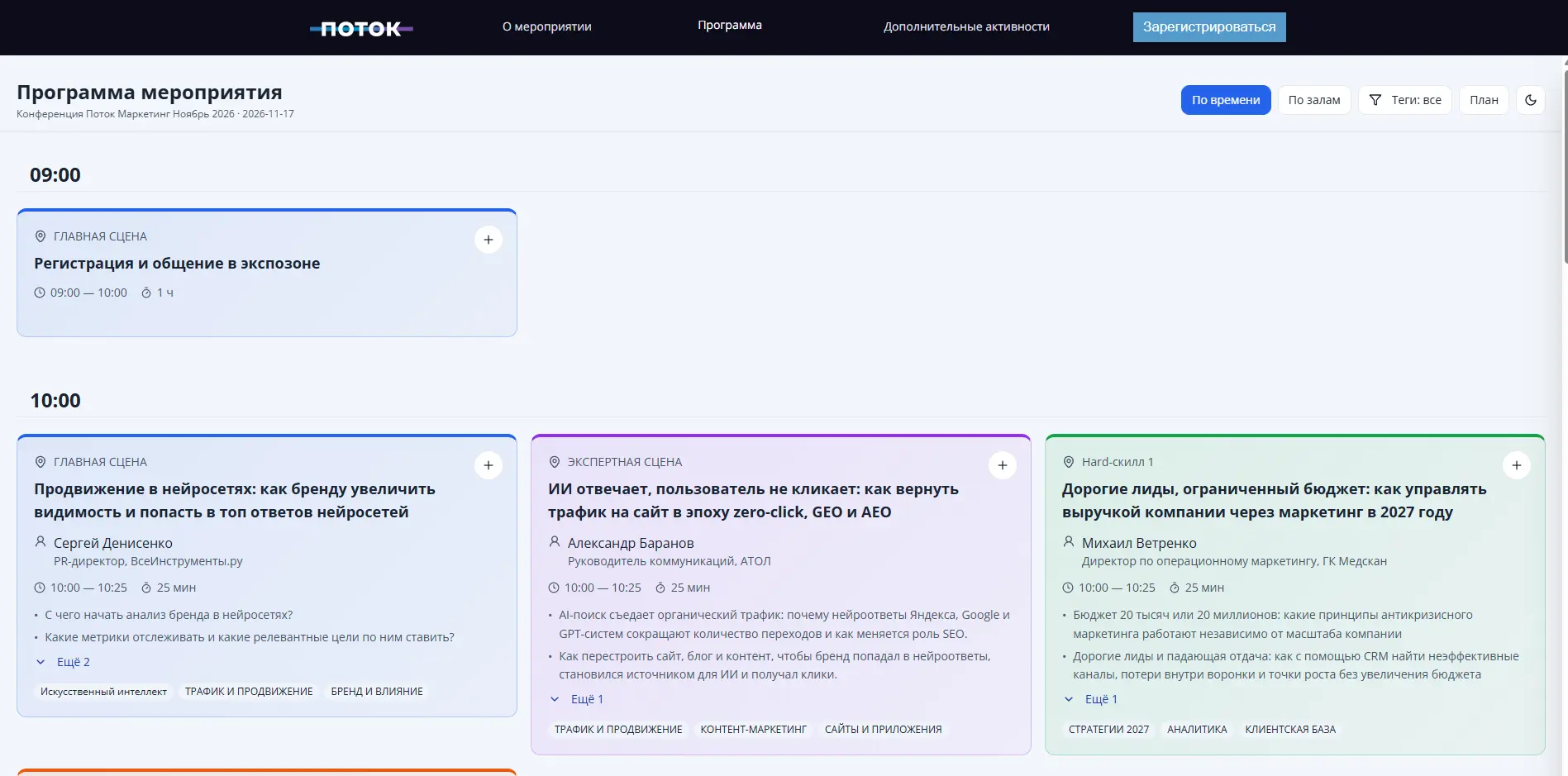
Task: Add the ИИ отвечает session via plus icon
Action: point(1003,465)
